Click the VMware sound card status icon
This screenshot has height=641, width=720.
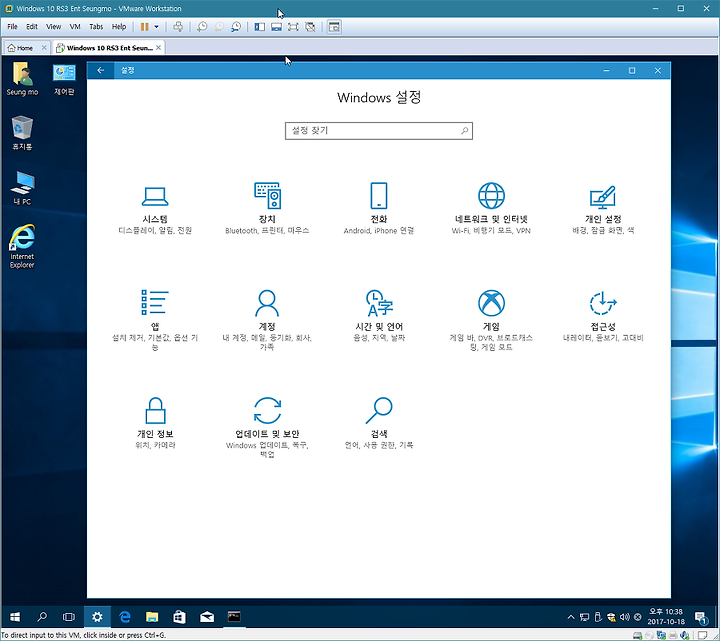pyautogui.click(x=685, y=635)
